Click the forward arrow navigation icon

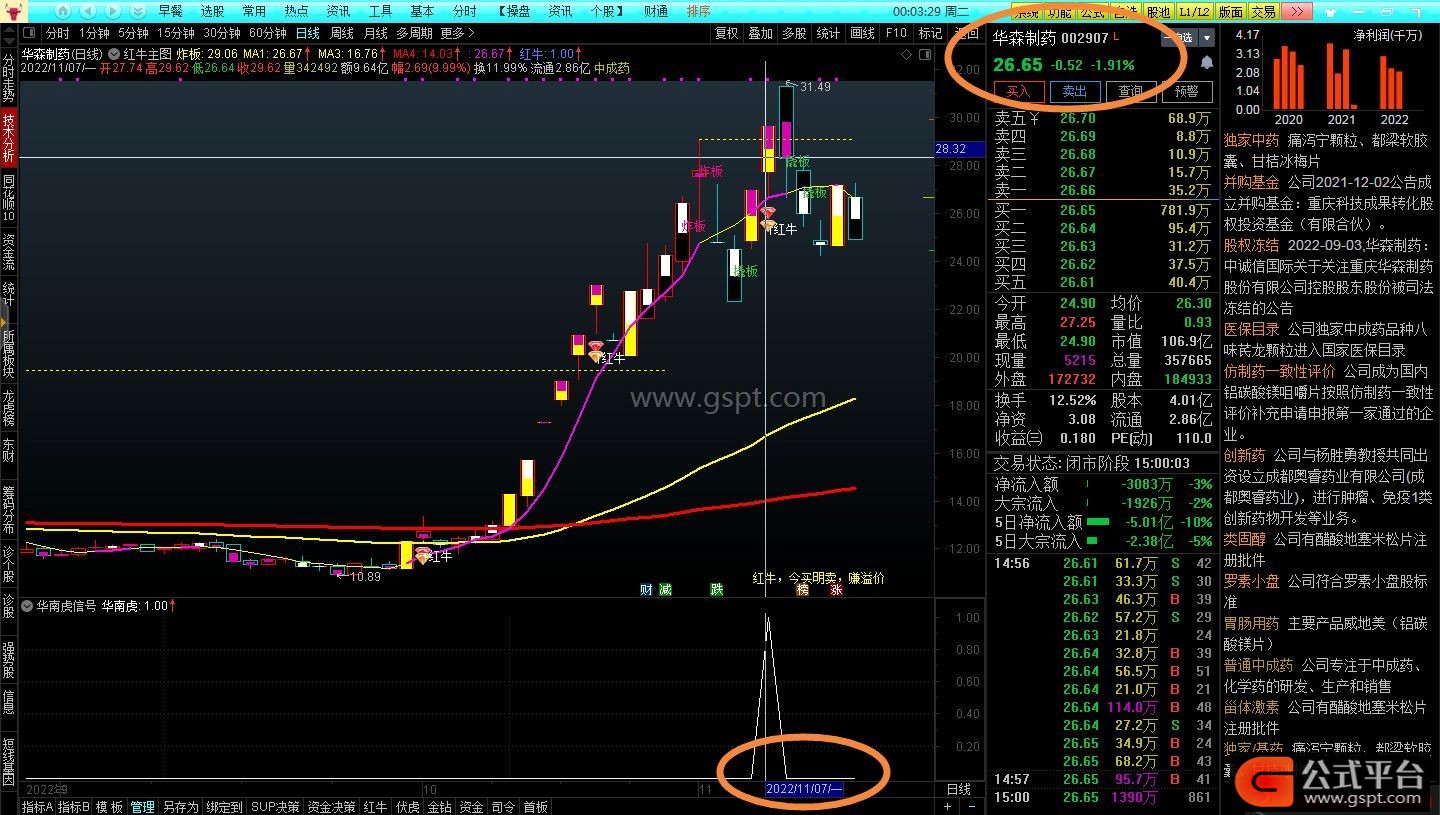(113, 11)
